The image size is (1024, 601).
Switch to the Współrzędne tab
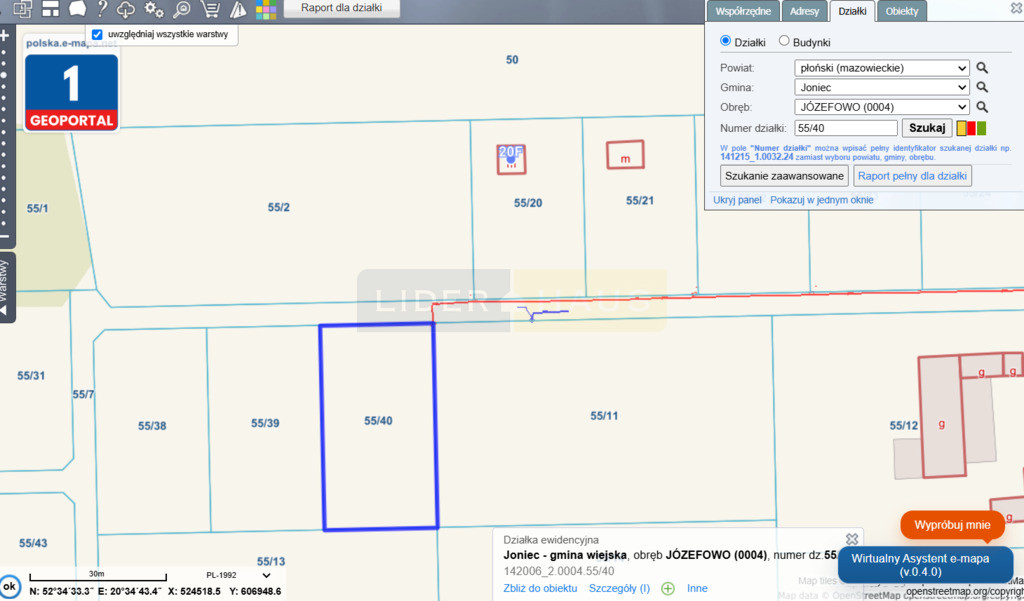coord(743,11)
